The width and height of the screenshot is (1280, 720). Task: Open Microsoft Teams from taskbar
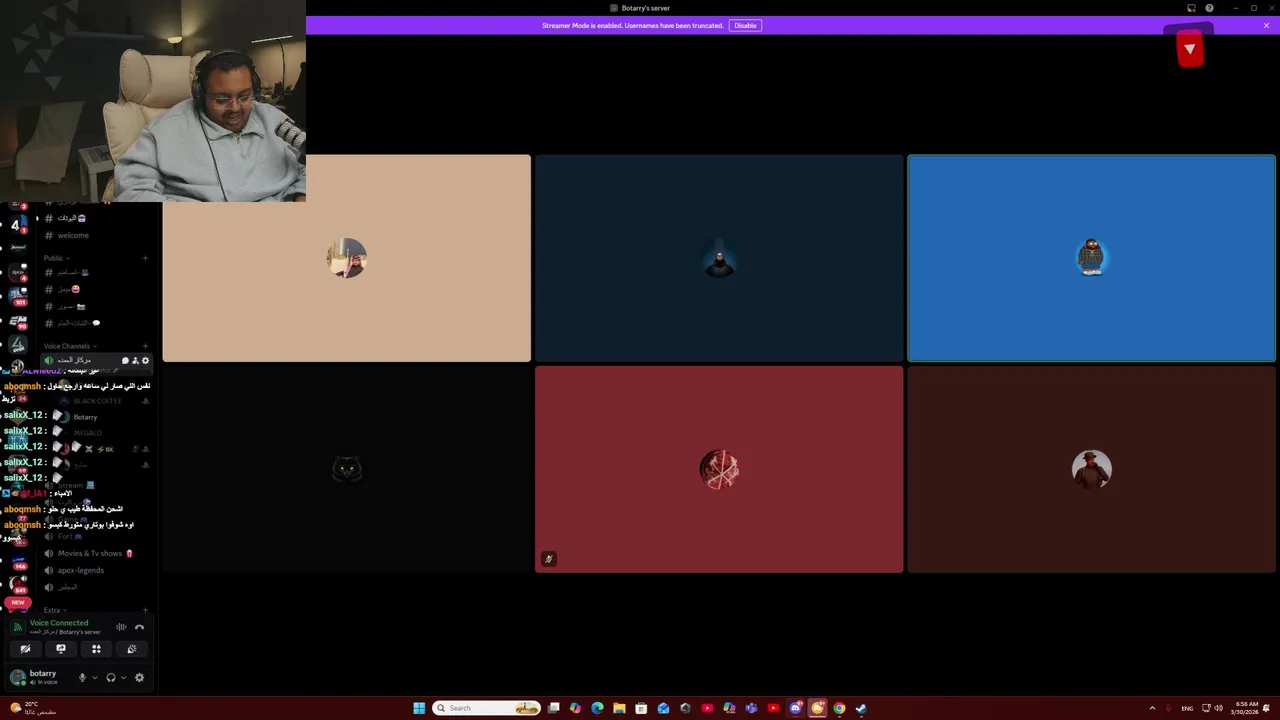(x=751, y=708)
